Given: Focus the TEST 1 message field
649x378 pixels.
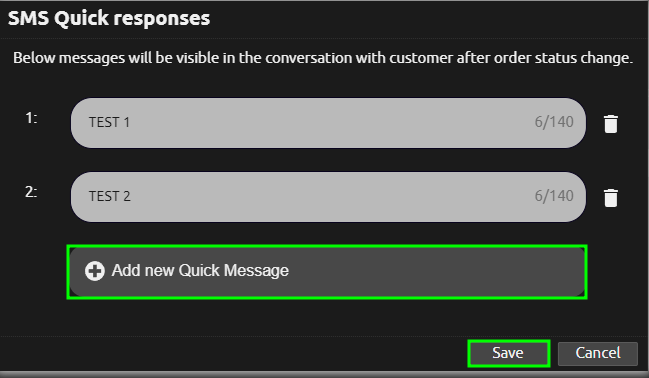Looking at the screenshot, I should pyautogui.click(x=328, y=123).
